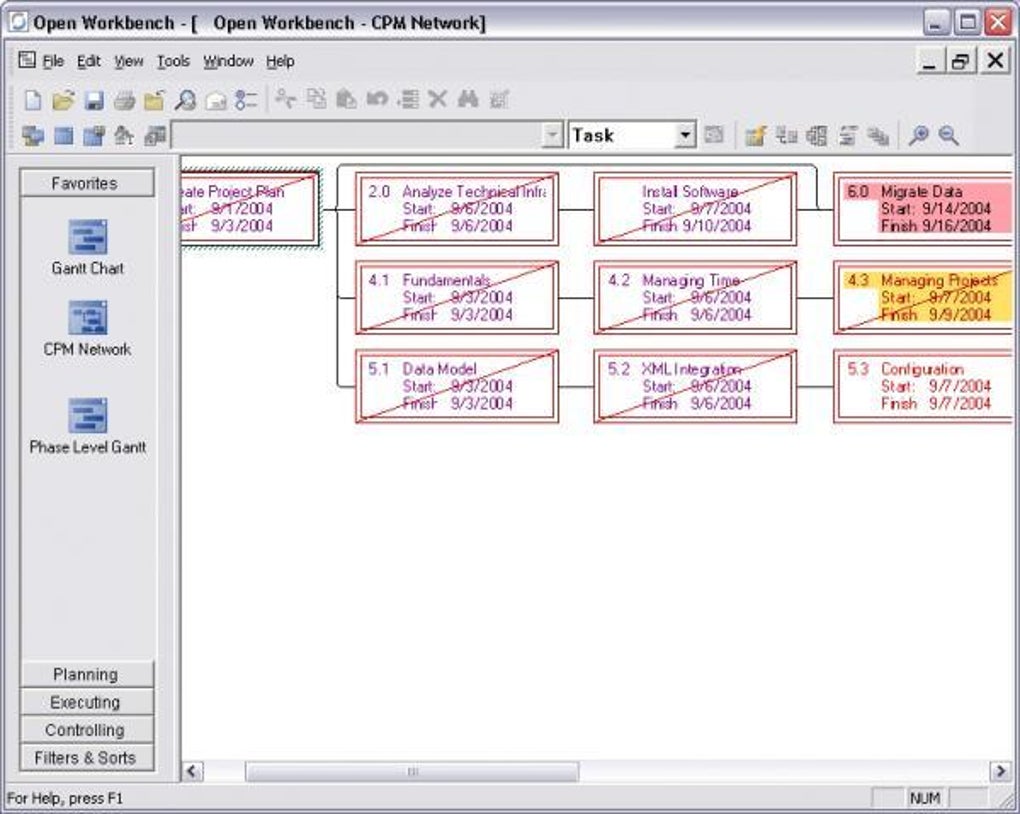Open the Tools menu
The image size is (1020, 814).
(x=173, y=61)
